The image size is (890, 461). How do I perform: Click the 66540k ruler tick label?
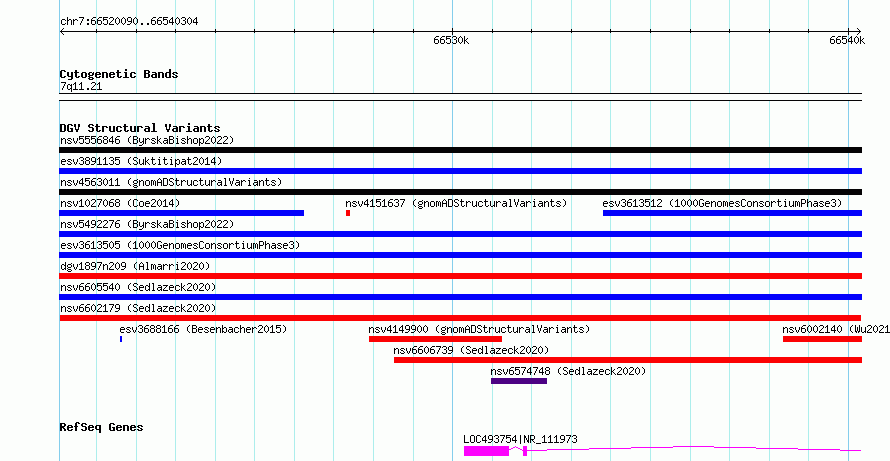pyautogui.click(x=847, y=40)
